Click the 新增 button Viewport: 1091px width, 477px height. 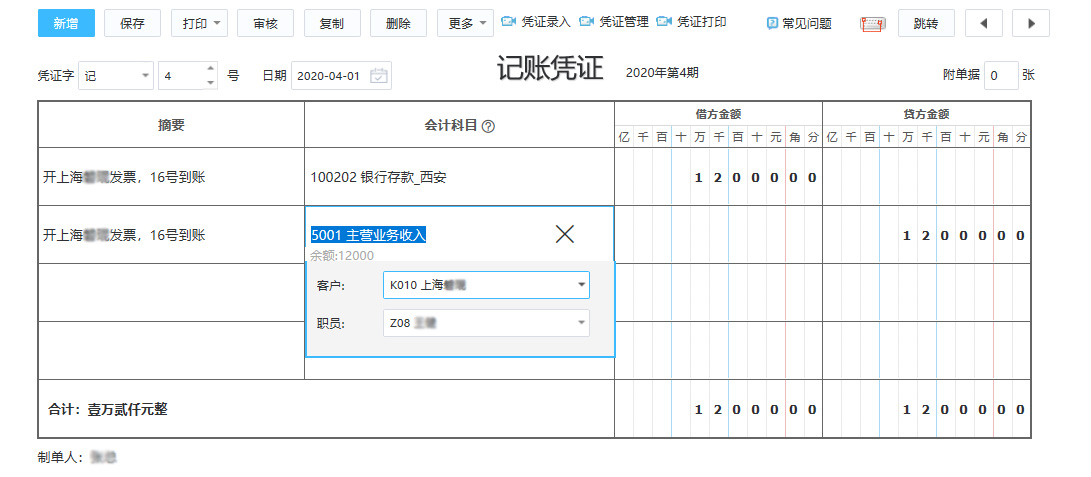pyautogui.click(x=65, y=24)
